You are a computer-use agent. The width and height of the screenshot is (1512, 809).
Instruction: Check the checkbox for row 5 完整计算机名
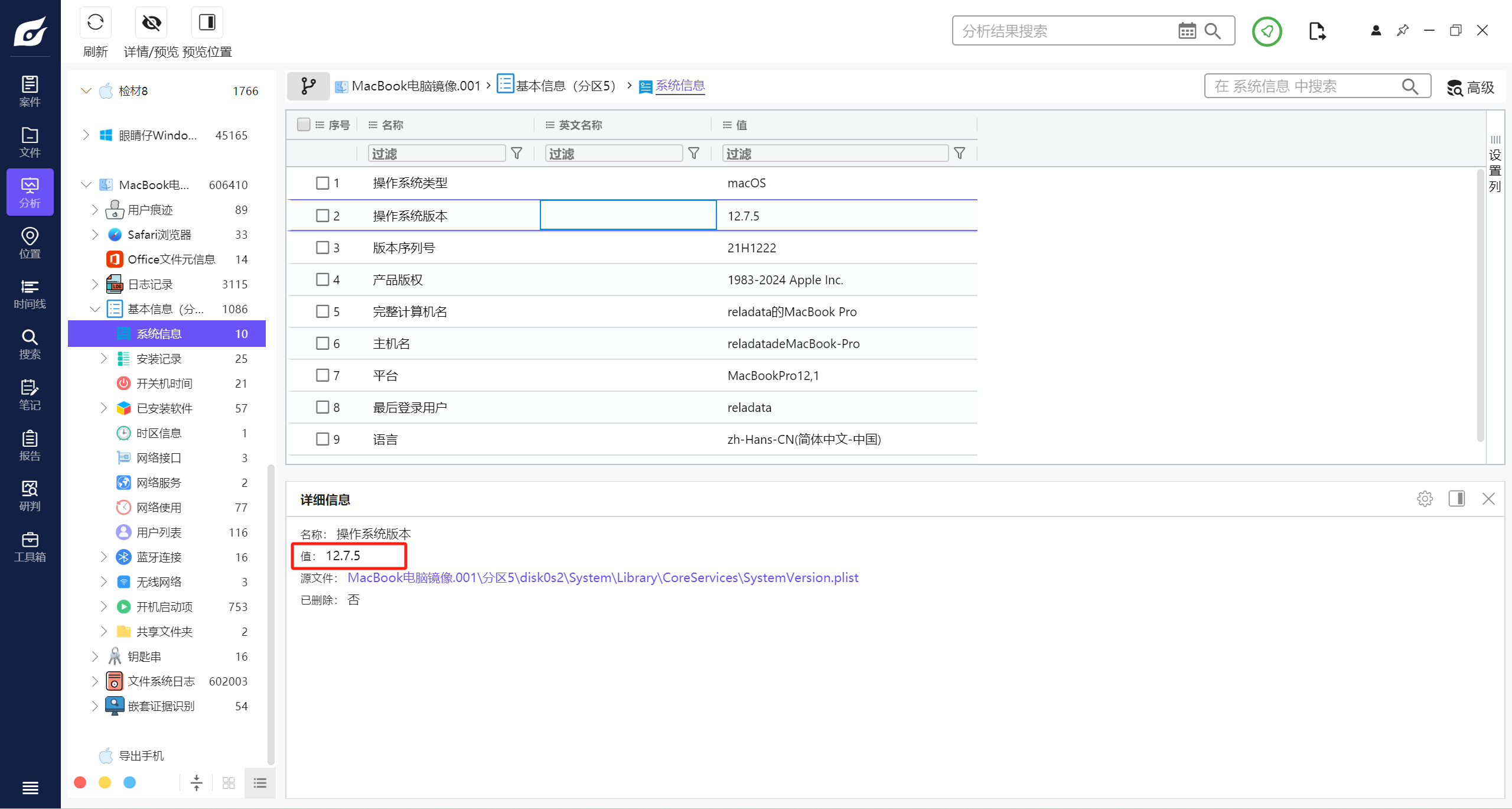tap(322, 311)
